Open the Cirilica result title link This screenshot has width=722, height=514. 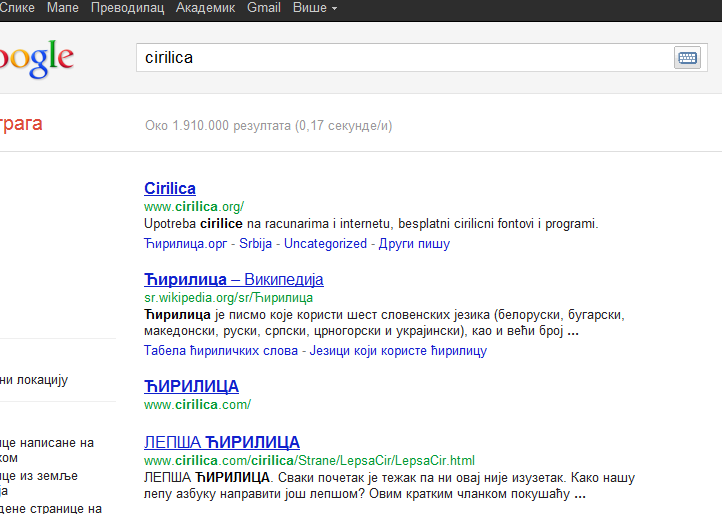170,188
